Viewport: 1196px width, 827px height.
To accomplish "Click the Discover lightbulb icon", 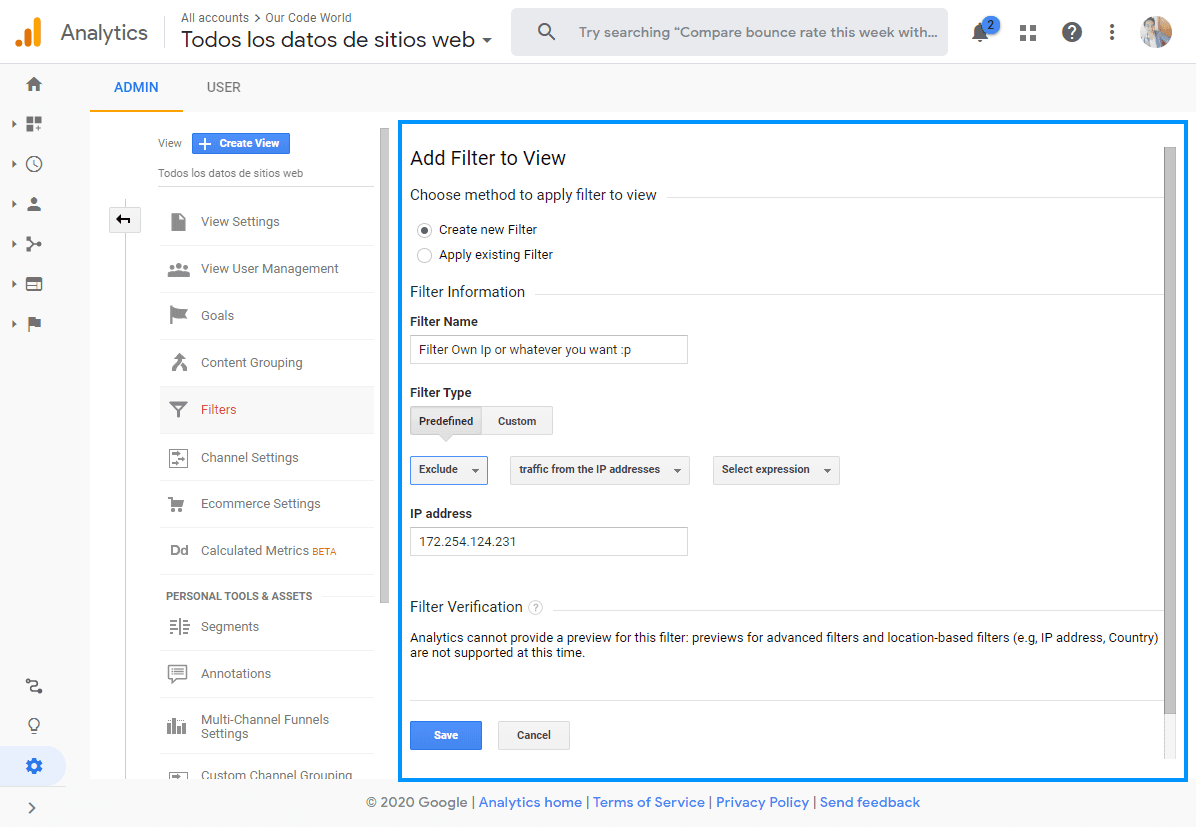I will click(x=34, y=726).
